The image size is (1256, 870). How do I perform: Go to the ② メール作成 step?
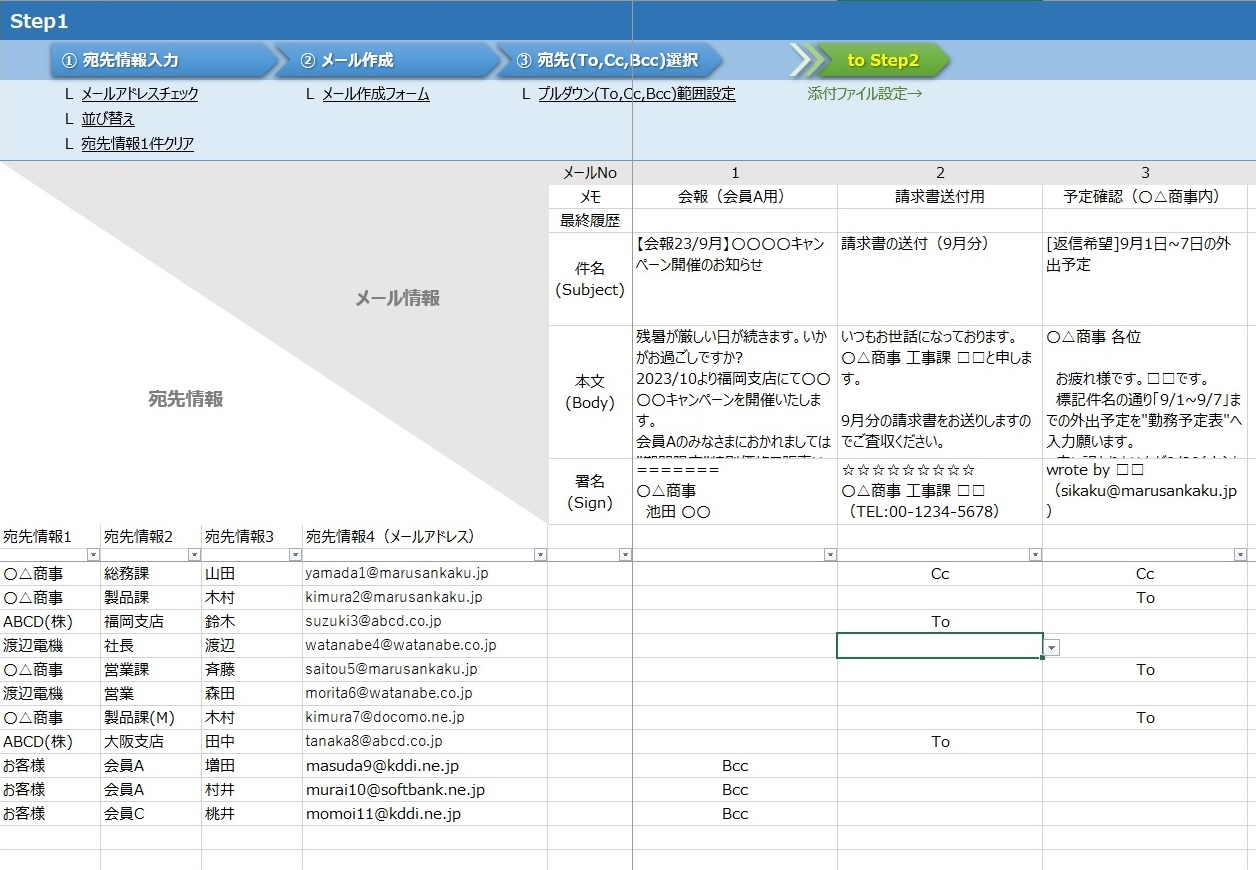pyautogui.click(x=385, y=60)
